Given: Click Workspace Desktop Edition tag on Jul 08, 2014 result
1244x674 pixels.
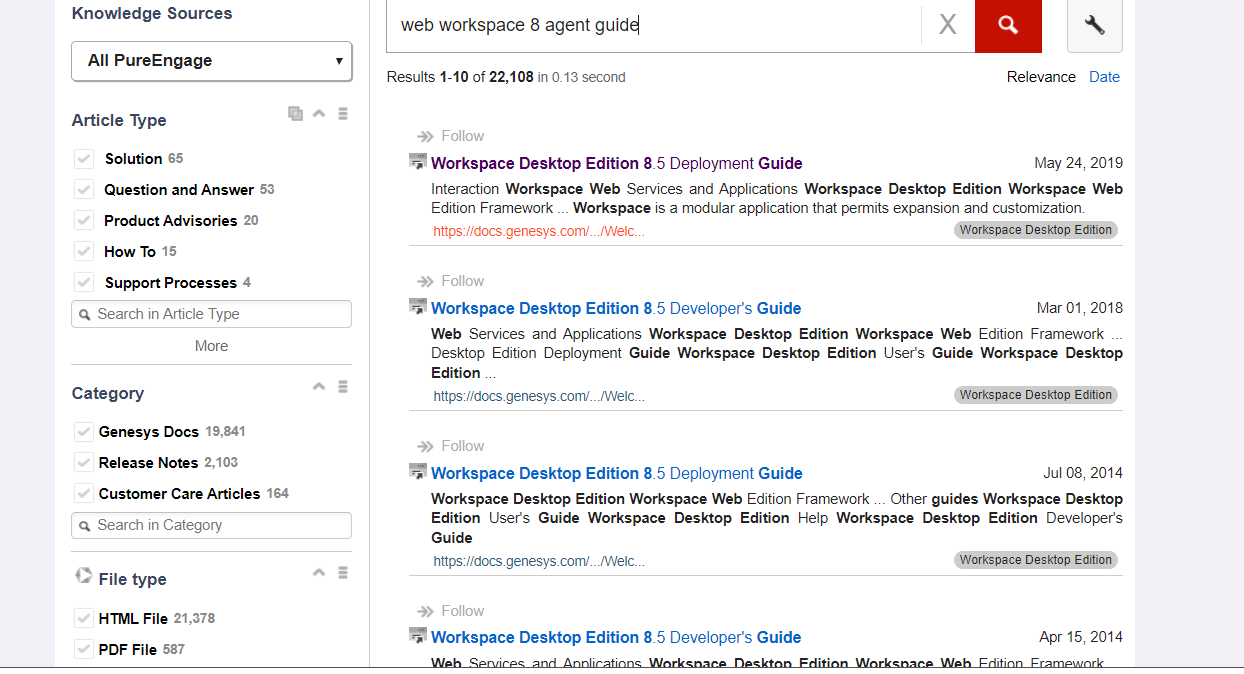Looking at the screenshot, I should pos(1036,560).
